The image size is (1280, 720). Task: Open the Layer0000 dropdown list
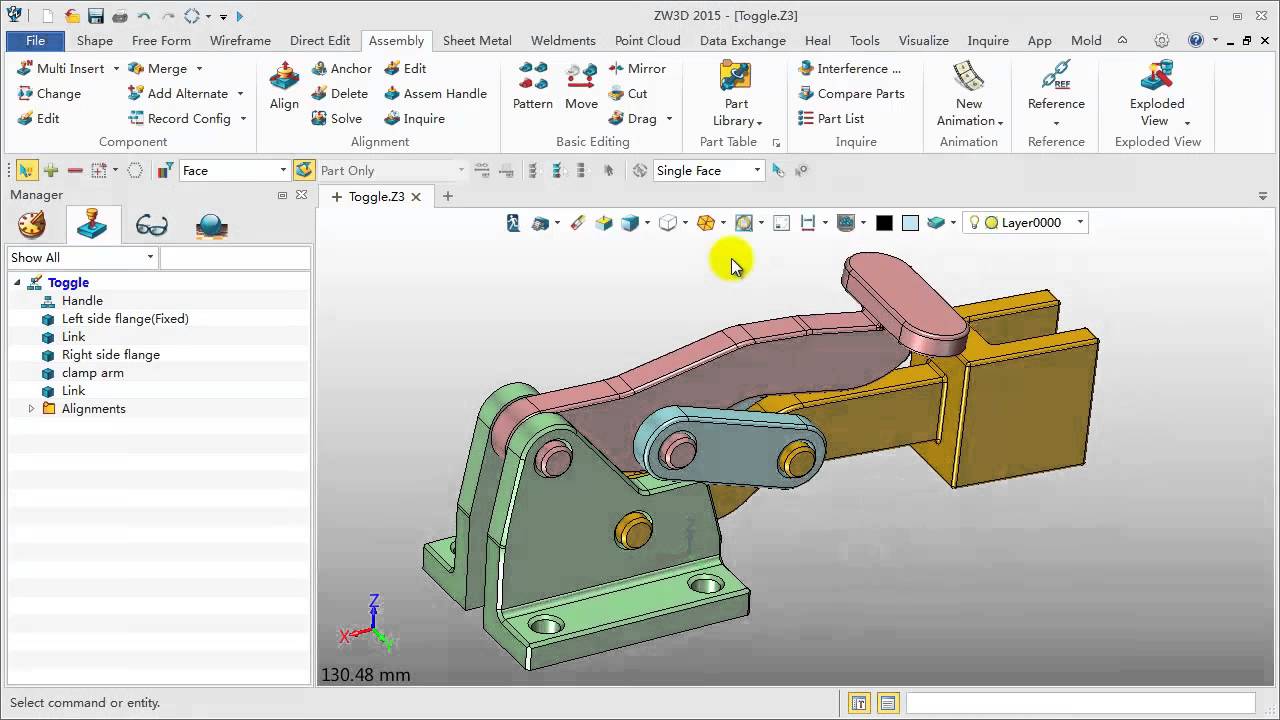coord(1080,223)
